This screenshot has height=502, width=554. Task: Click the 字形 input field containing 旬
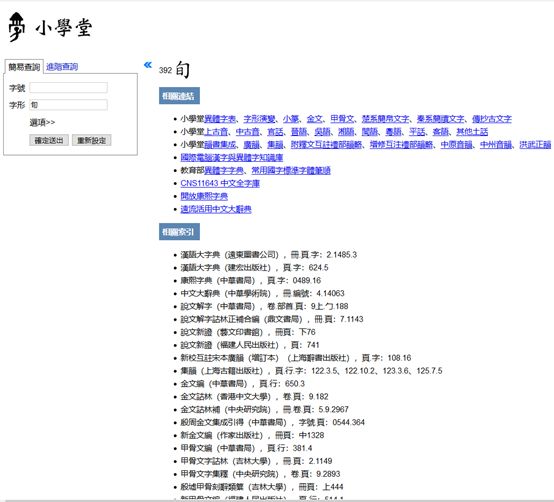[69, 105]
